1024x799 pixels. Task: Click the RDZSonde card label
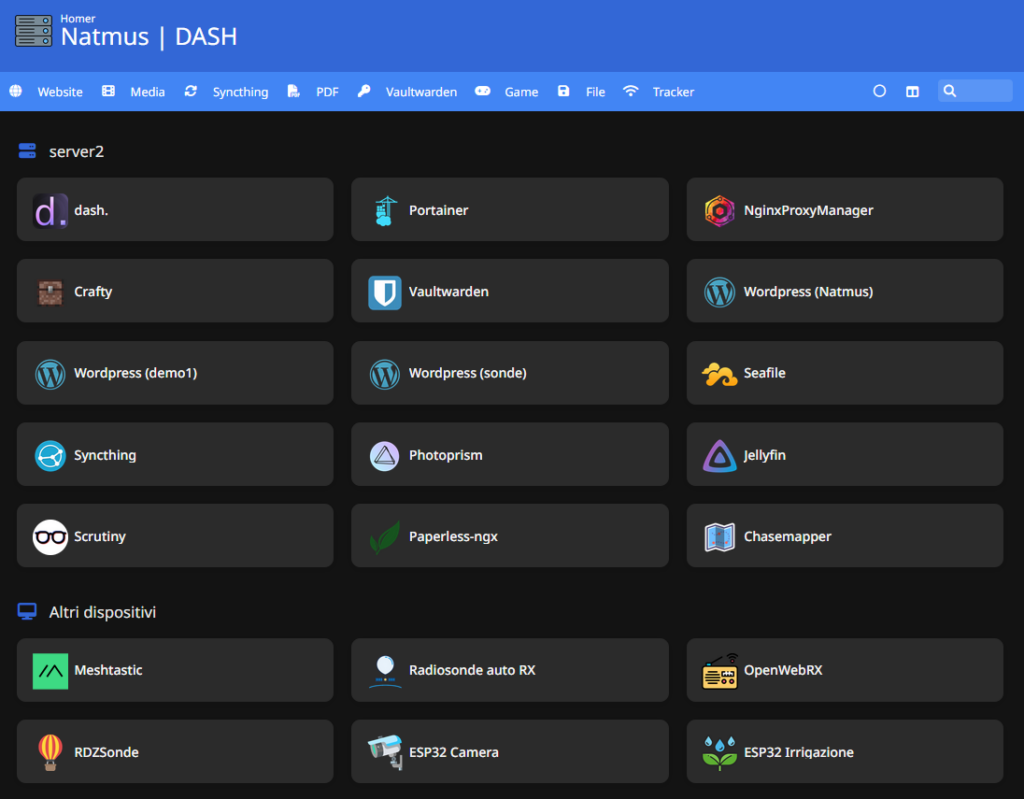click(x=106, y=752)
